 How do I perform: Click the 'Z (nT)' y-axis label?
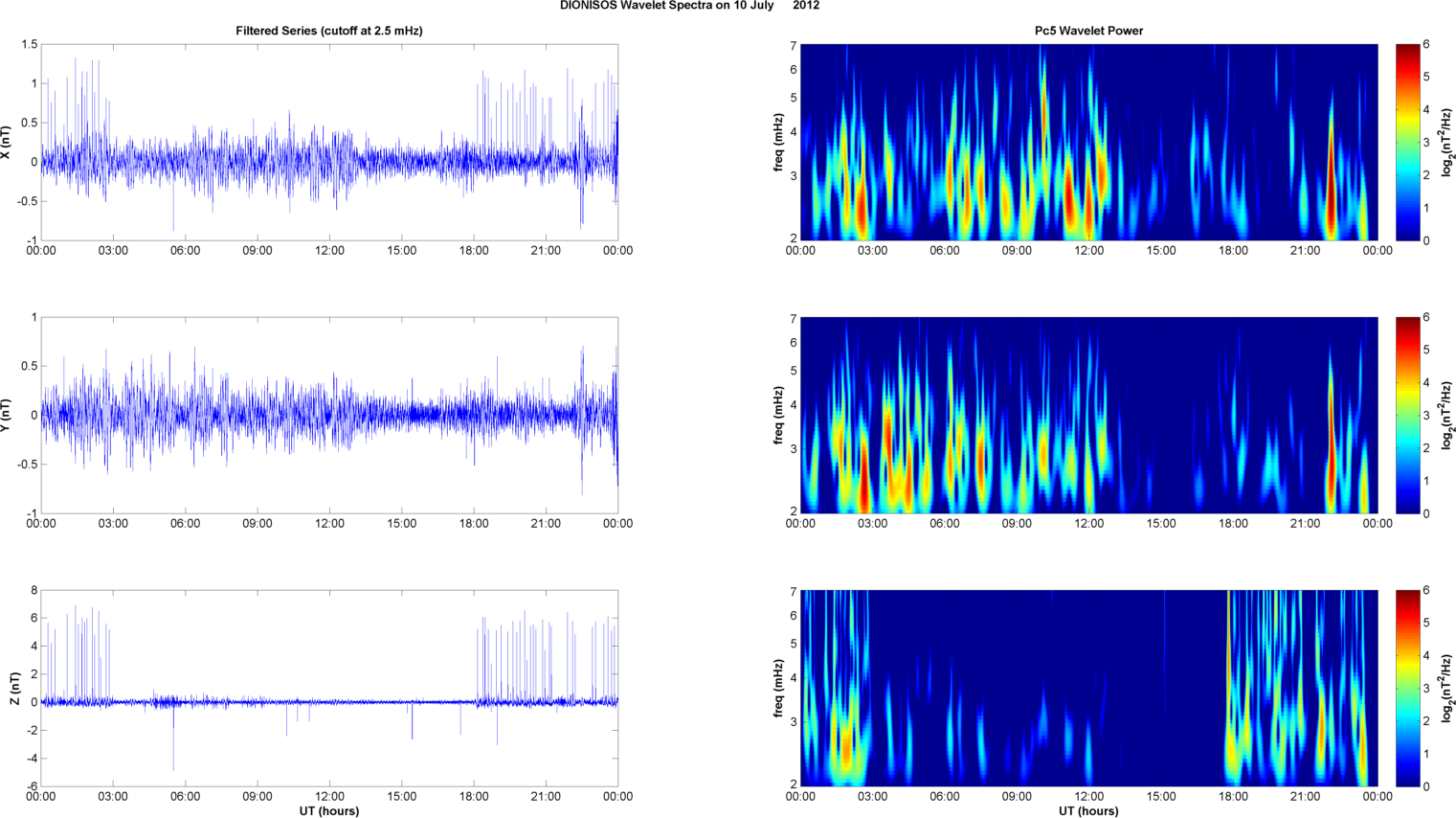pyautogui.click(x=15, y=688)
